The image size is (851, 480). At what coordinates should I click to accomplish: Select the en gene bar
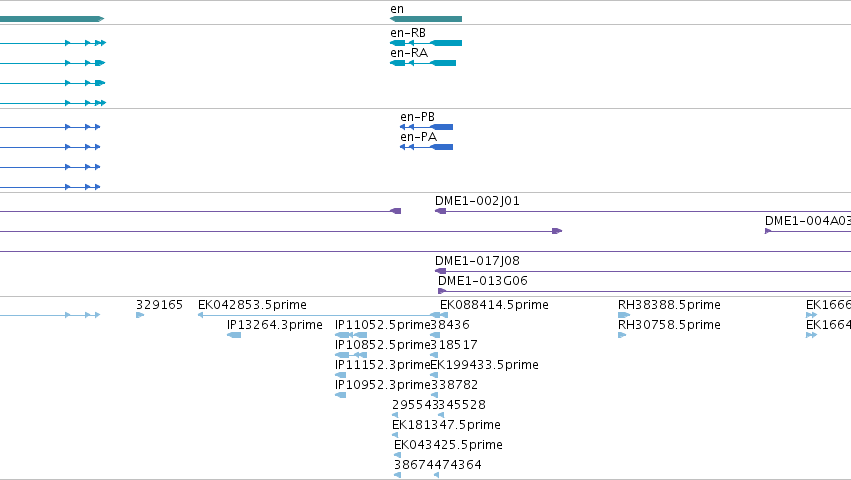(x=426, y=19)
